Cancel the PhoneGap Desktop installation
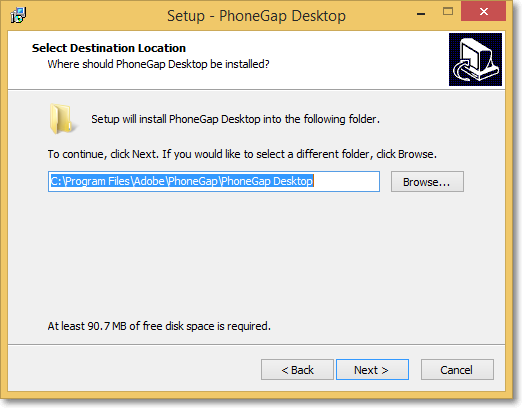Screen dimensions: 522x408 pos(457,370)
